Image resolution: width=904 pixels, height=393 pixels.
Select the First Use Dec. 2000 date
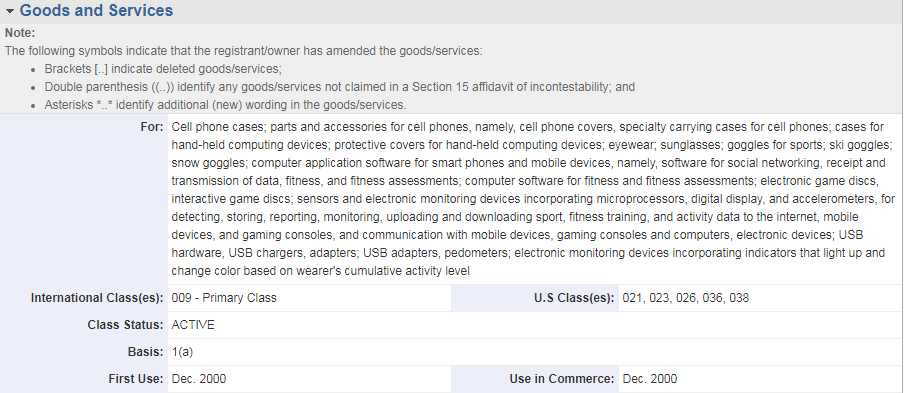pos(199,379)
